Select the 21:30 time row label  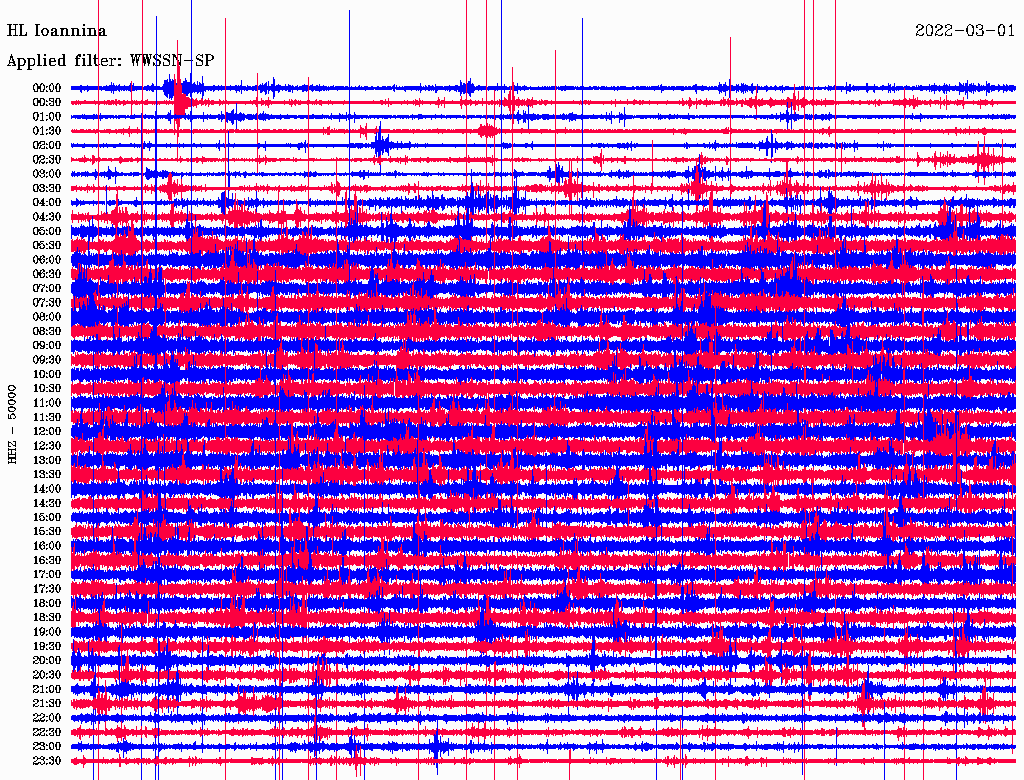(47, 704)
